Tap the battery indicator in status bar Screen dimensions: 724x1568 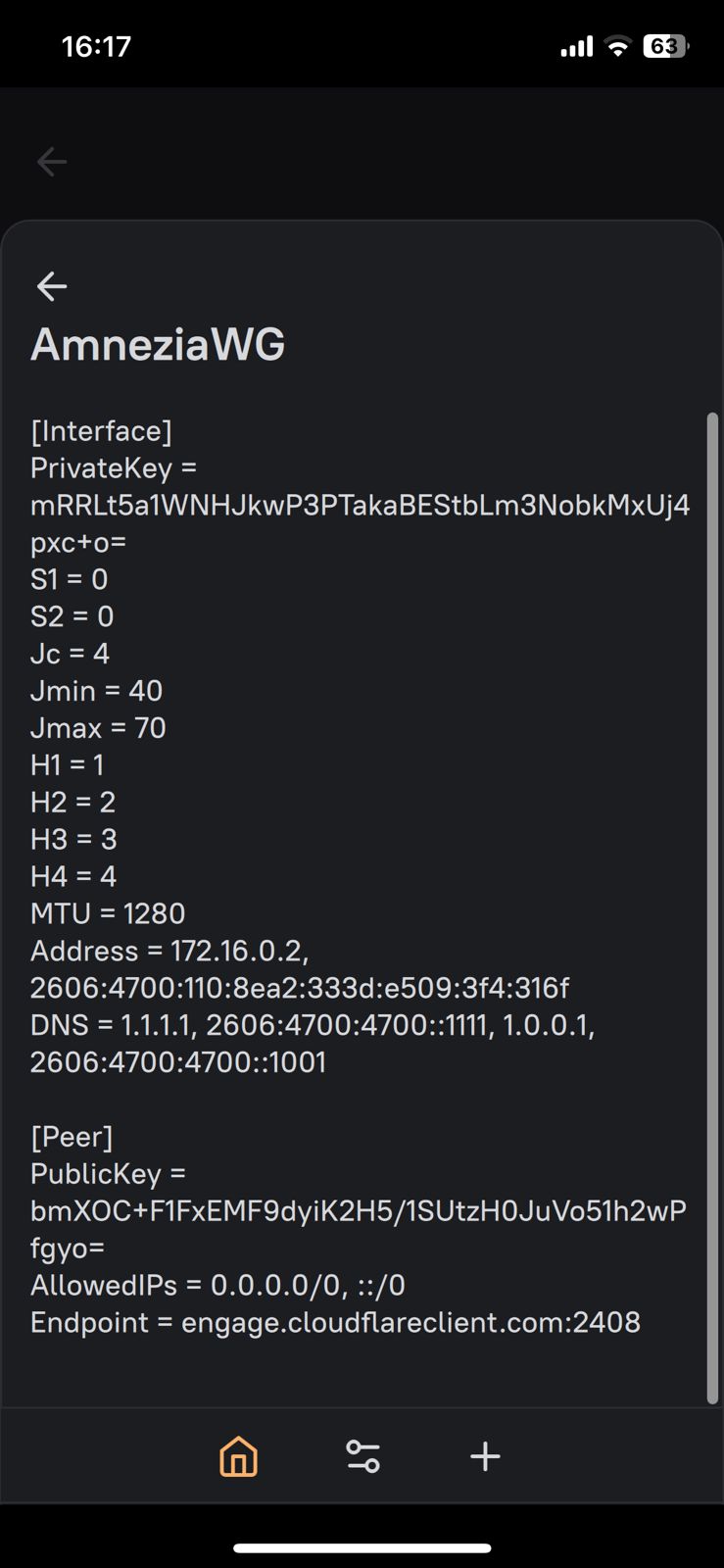[x=665, y=46]
